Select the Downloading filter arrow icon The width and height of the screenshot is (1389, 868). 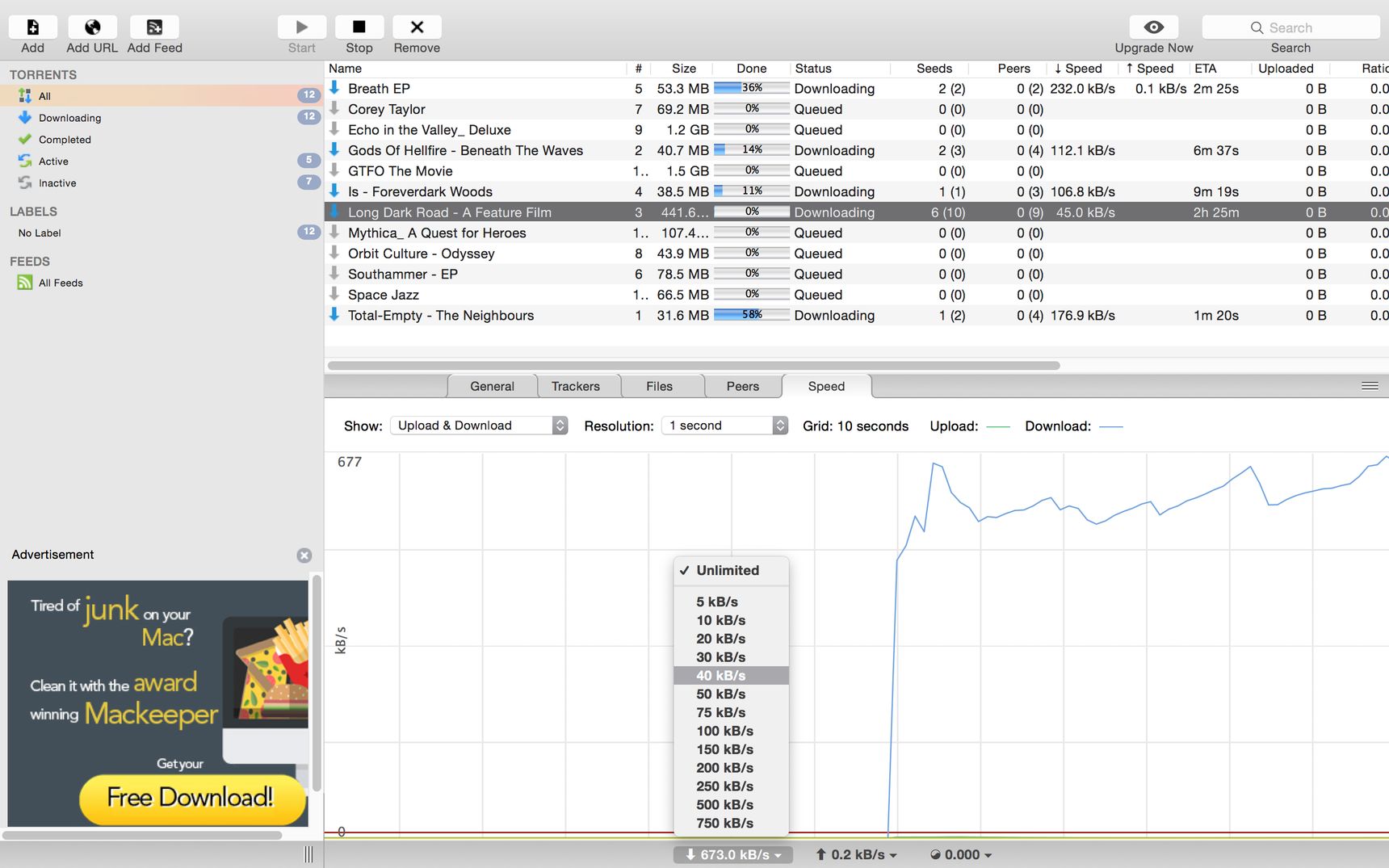point(25,117)
